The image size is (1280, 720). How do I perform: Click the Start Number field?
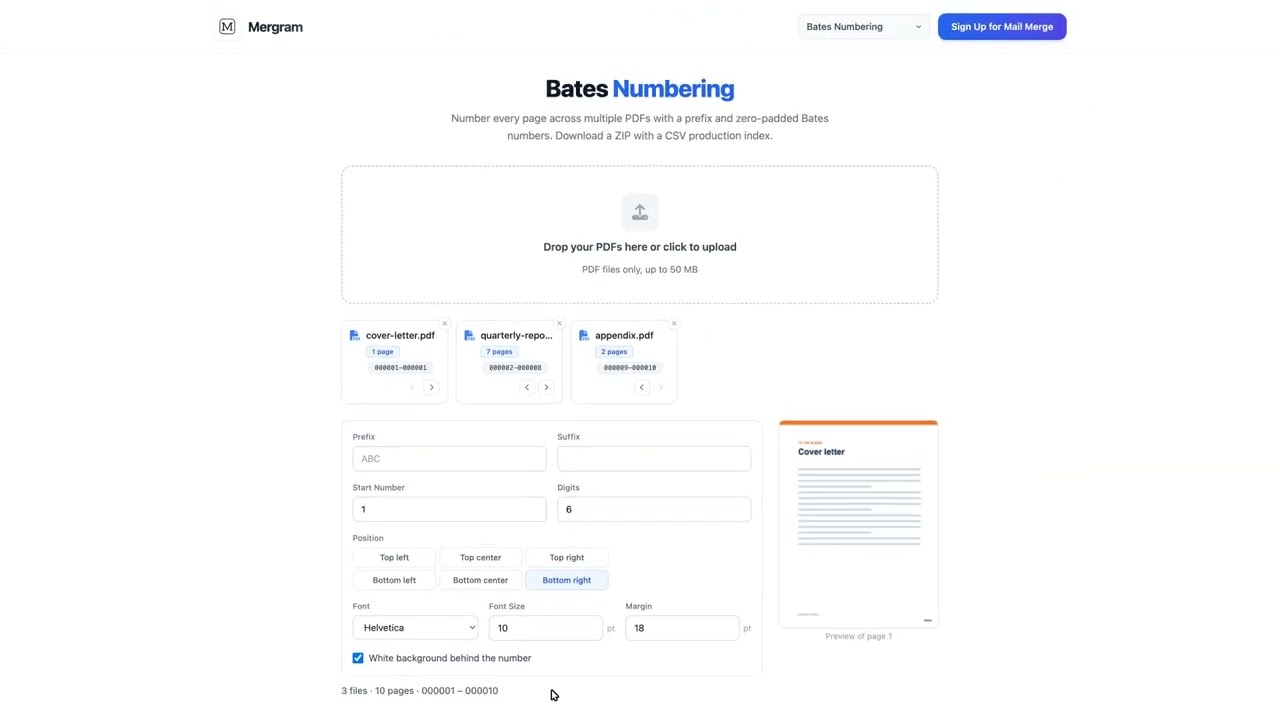click(x=449, y=509)
